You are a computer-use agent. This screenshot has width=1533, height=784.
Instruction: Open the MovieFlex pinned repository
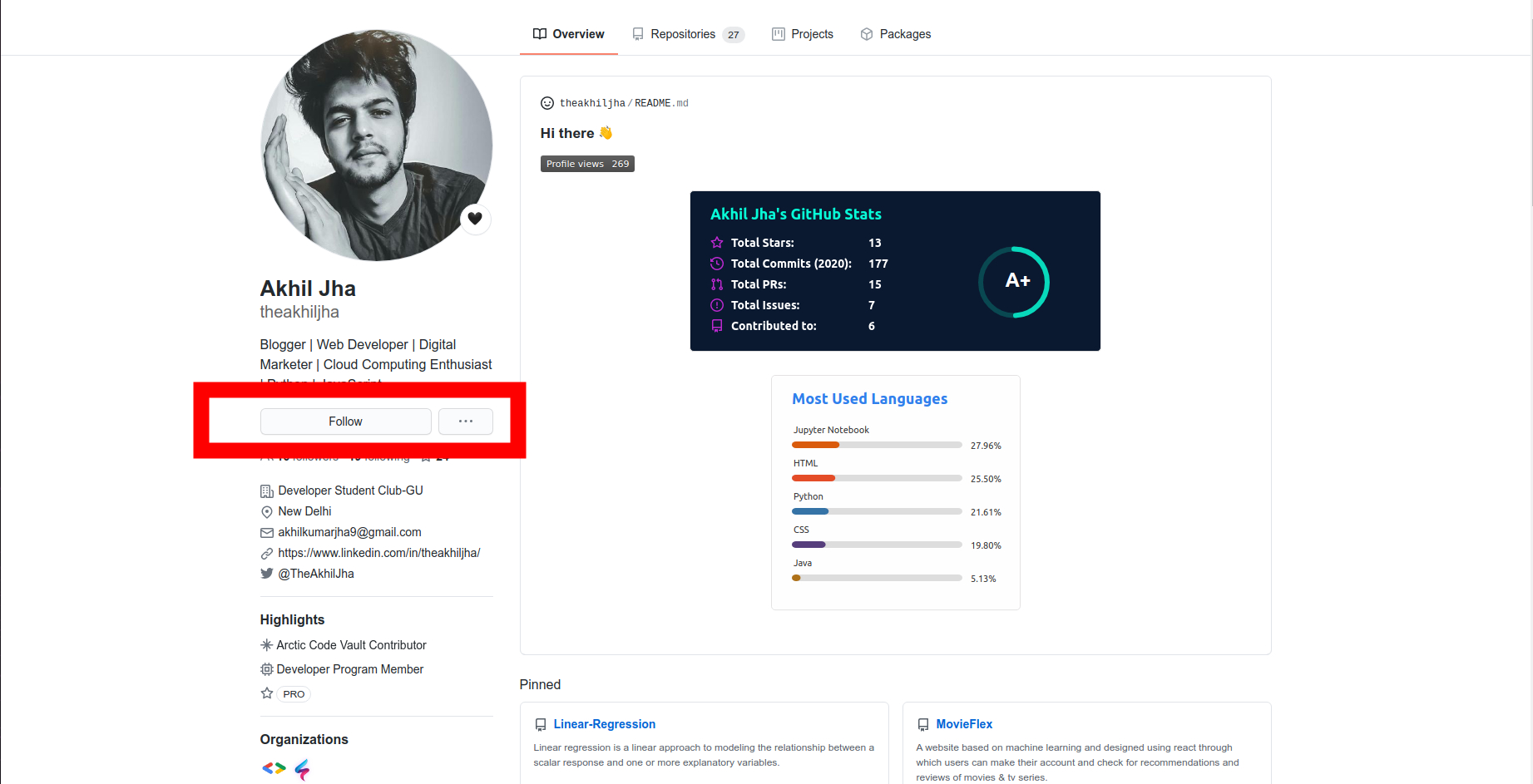[964, 724]
